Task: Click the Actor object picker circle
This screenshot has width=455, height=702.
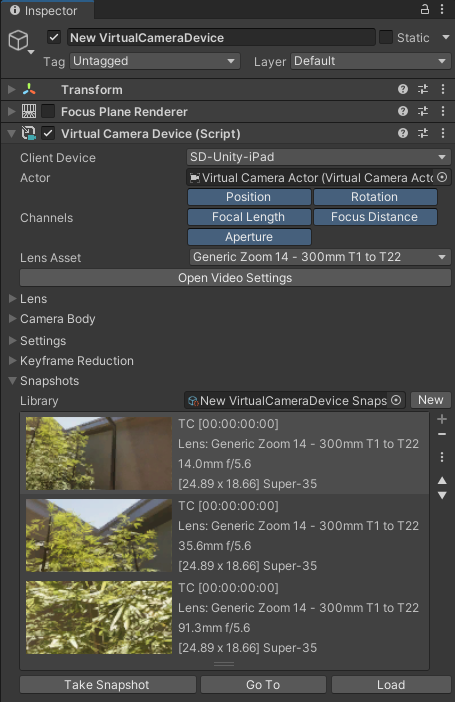Action: coord(442,177)
